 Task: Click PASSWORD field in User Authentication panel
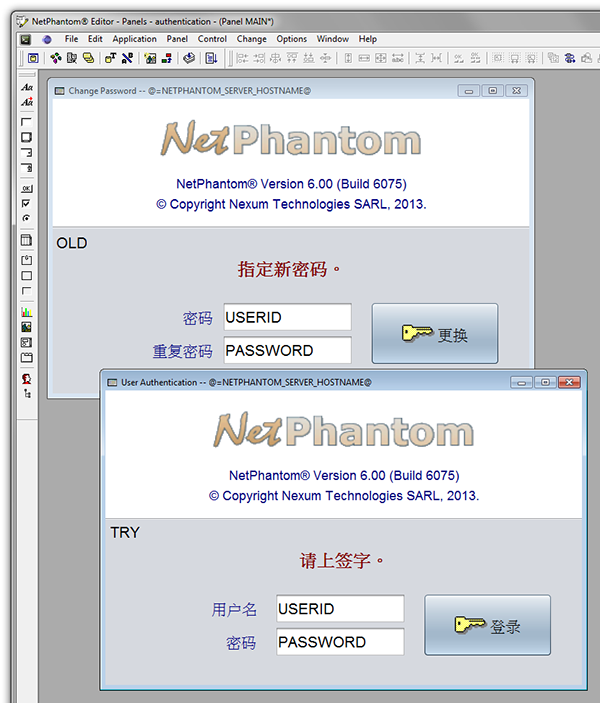coord(340,642)
